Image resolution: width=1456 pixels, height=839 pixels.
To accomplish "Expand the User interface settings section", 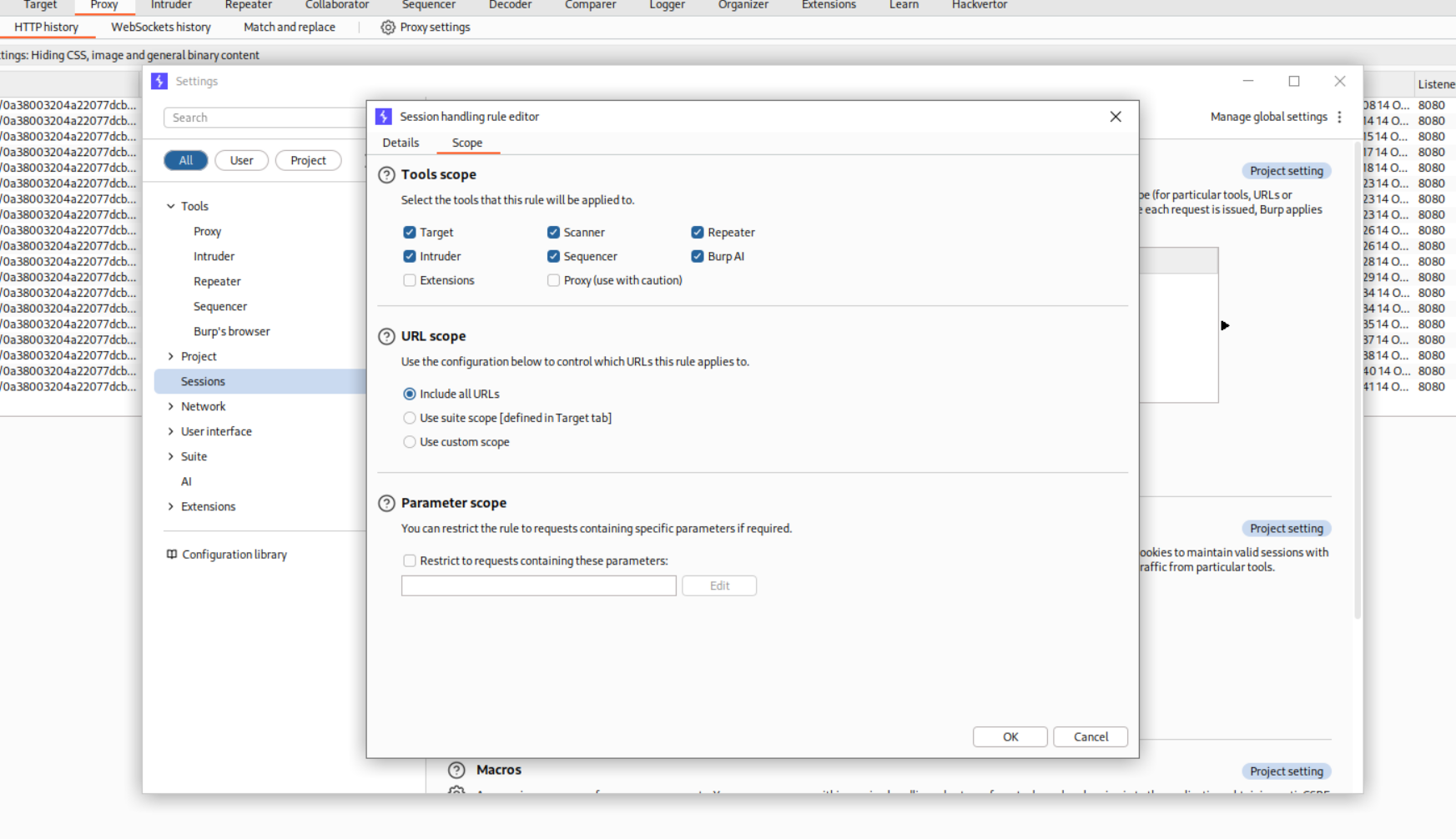I will click(171, 432).
